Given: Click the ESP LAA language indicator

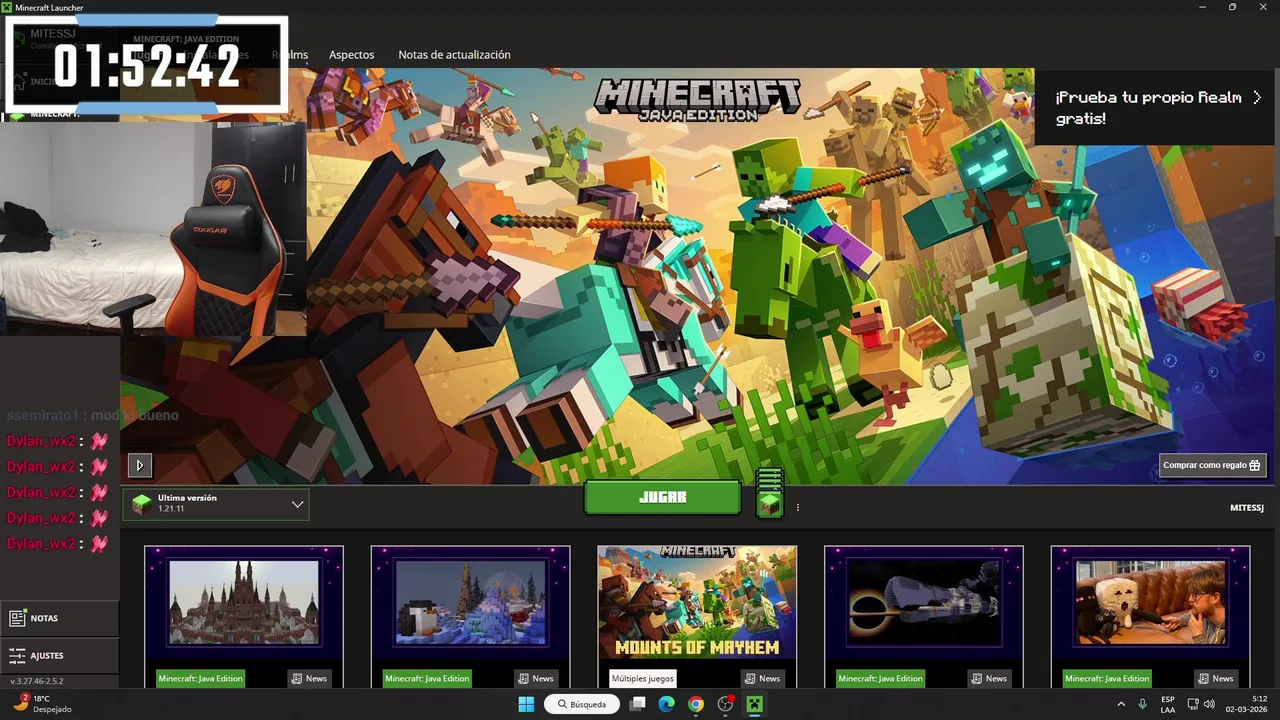Looking at the screenshot, I should coord(1168,704).
